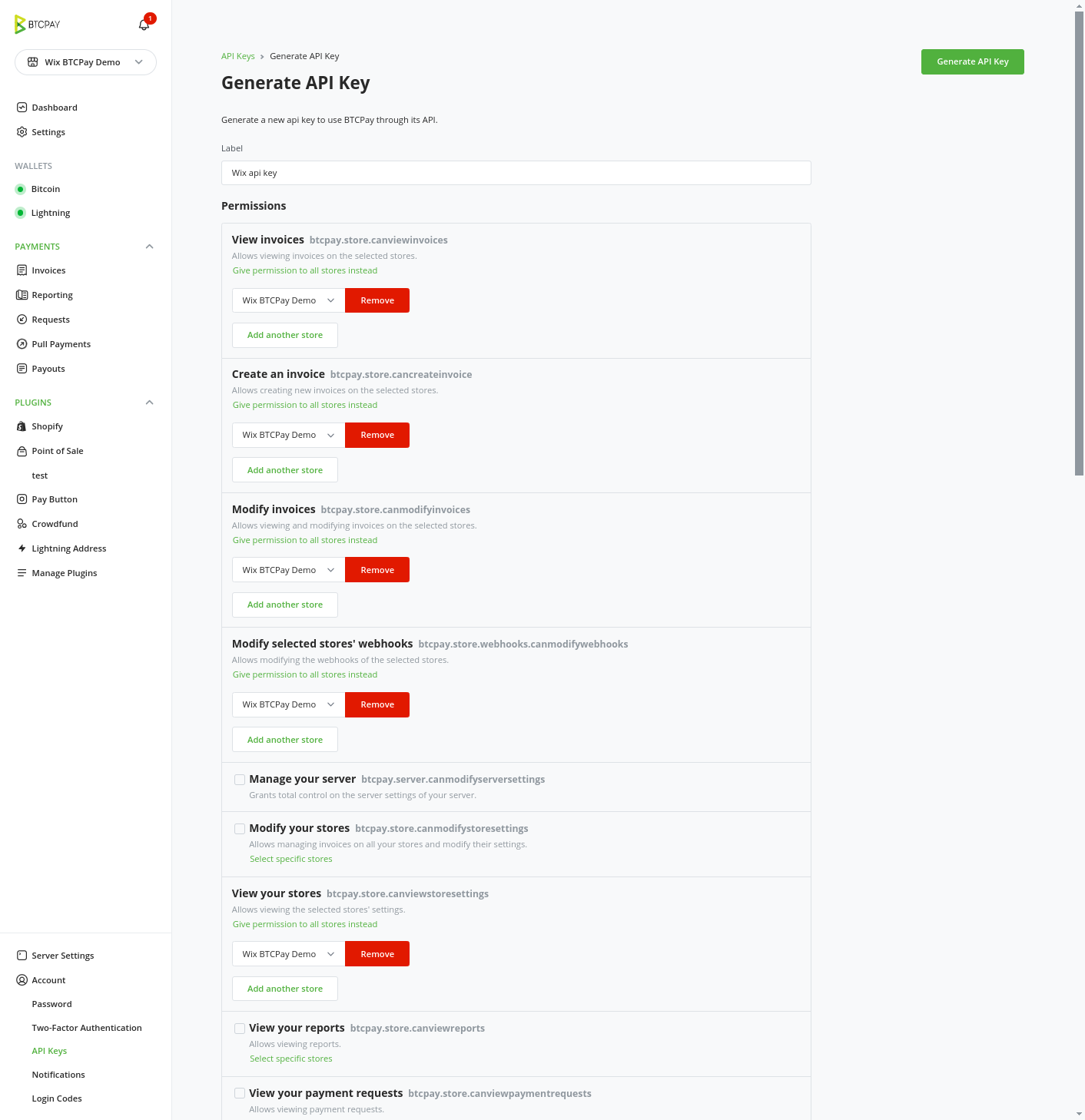This screenshot has width=1085, height=1120.
Task: Open the Notifications settings page
Action: coord(58,1075)
